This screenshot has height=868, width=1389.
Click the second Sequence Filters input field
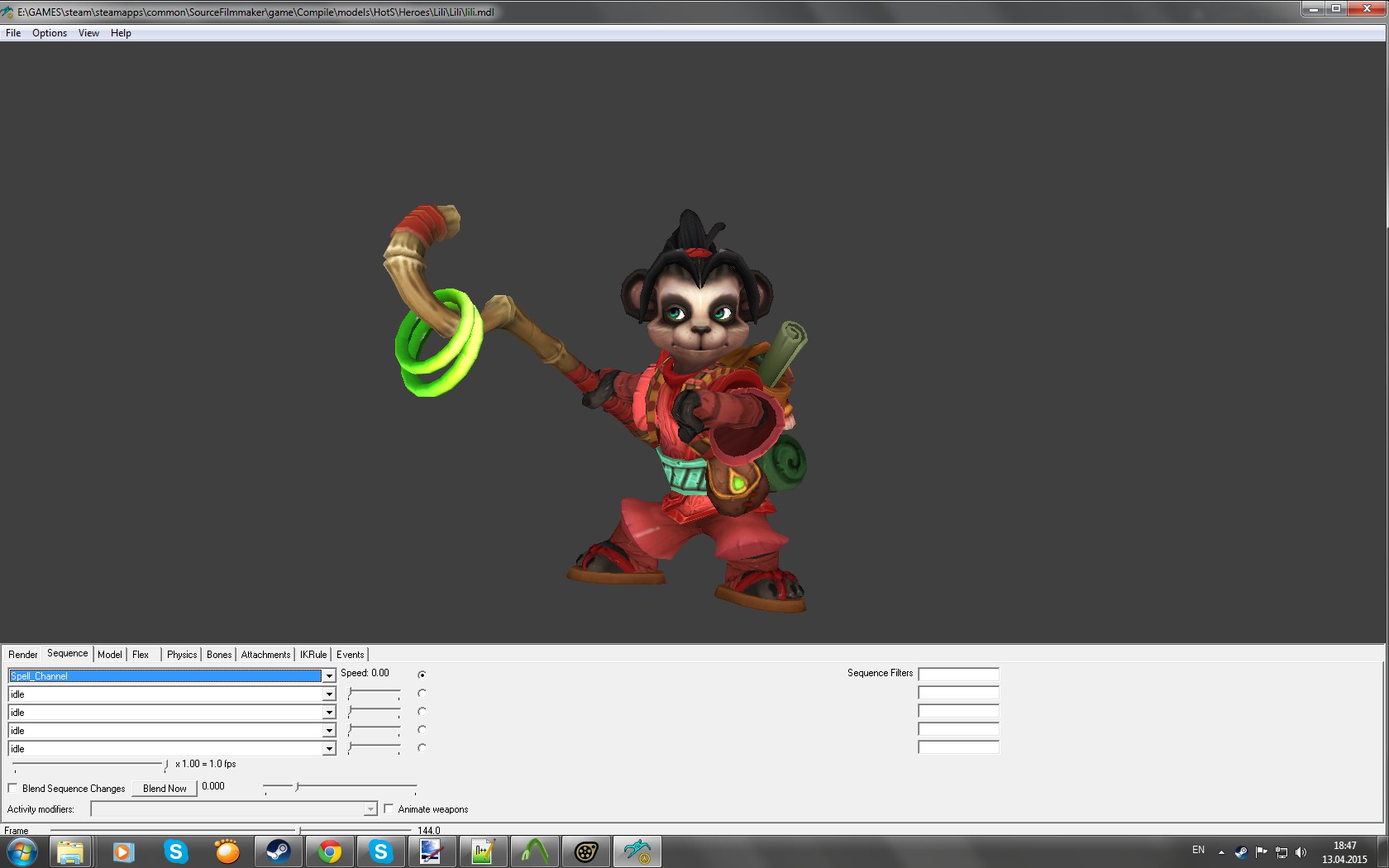958,693
